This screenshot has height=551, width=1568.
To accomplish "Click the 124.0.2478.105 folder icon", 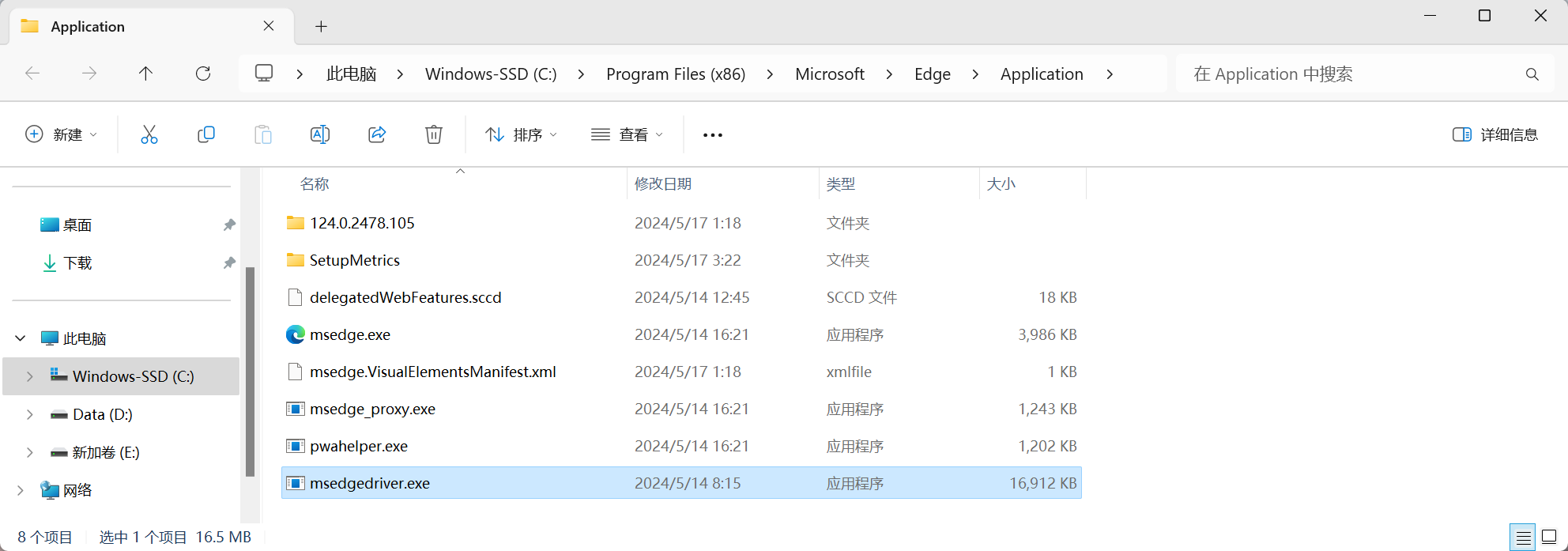I will [x=295, y=223].
